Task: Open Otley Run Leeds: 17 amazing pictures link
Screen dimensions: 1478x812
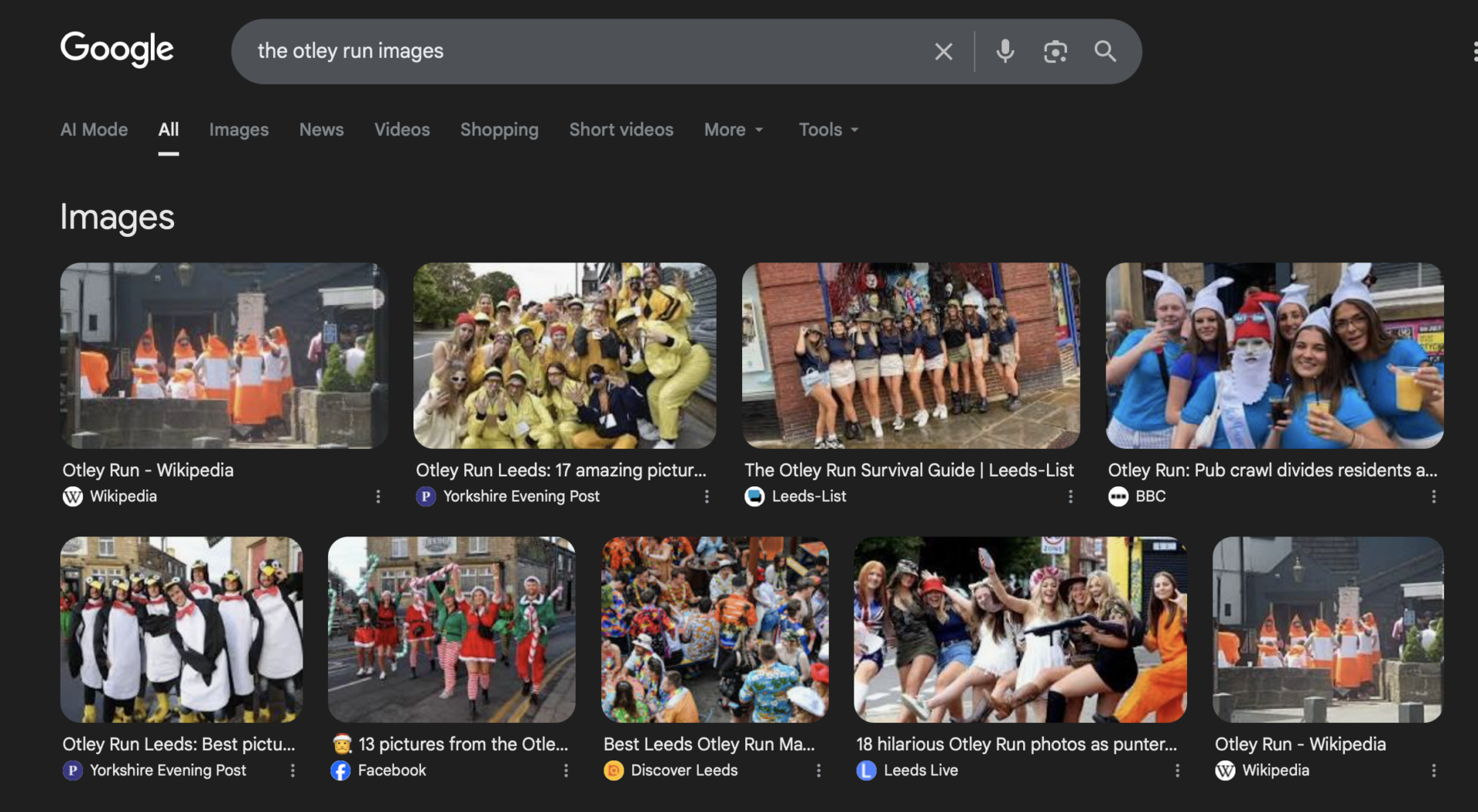Action: click(x=560, y=470)
